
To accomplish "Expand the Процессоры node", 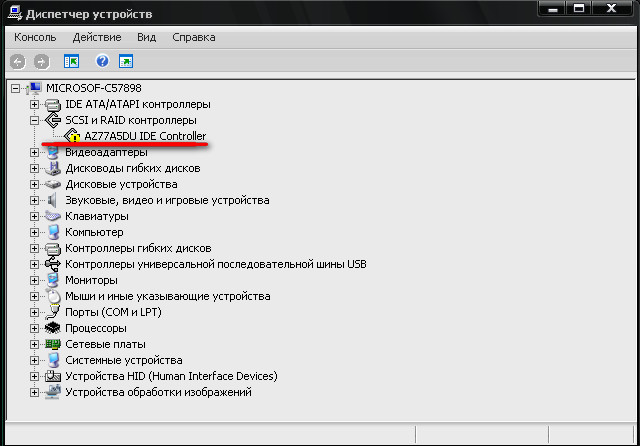I will [x=34, y=328].
